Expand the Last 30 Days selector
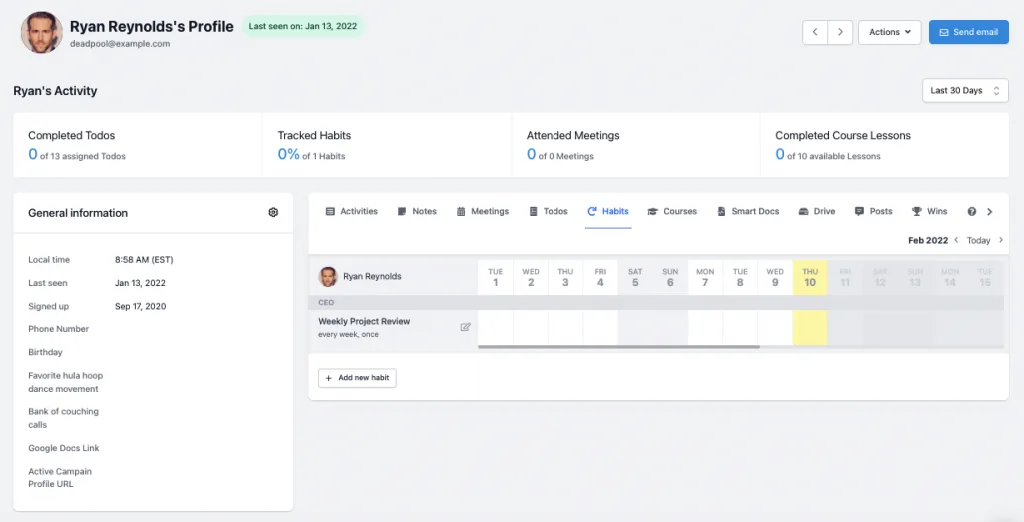 [x=964, y=91]
